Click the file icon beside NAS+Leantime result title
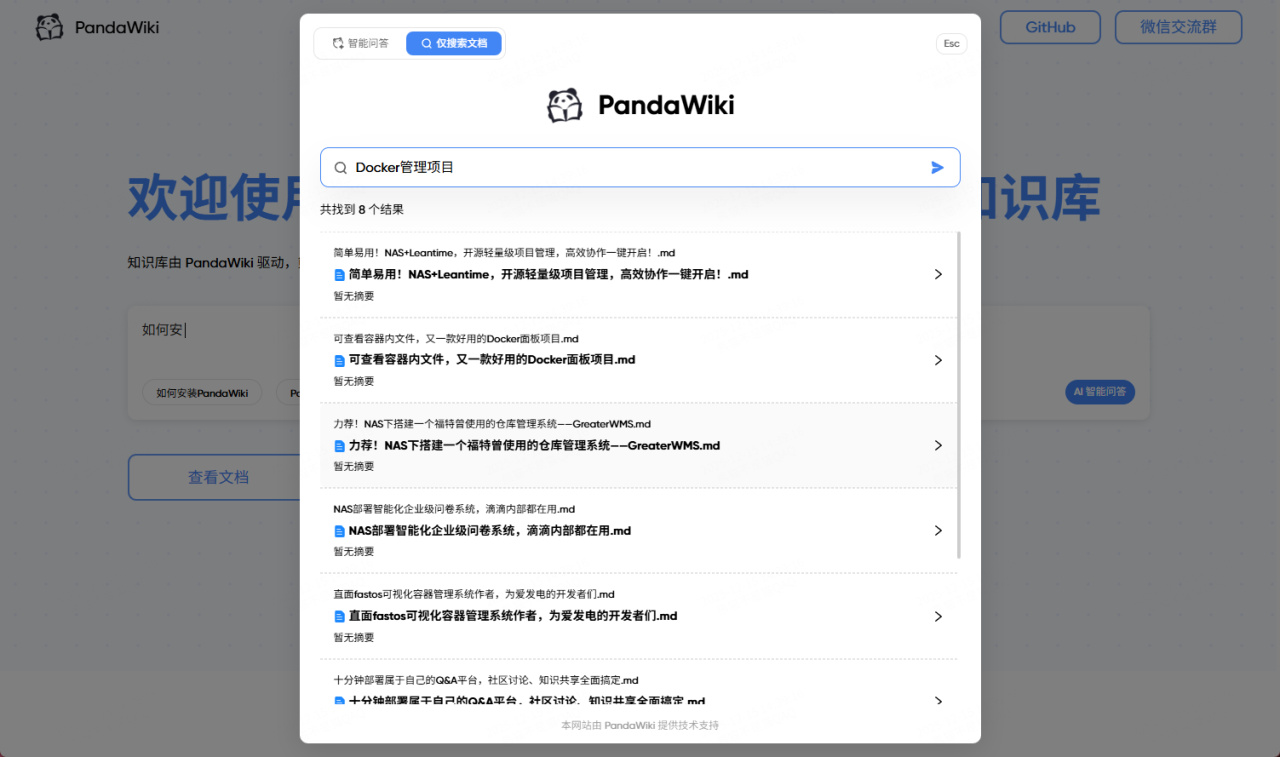1280x757 pixels. 340,274
